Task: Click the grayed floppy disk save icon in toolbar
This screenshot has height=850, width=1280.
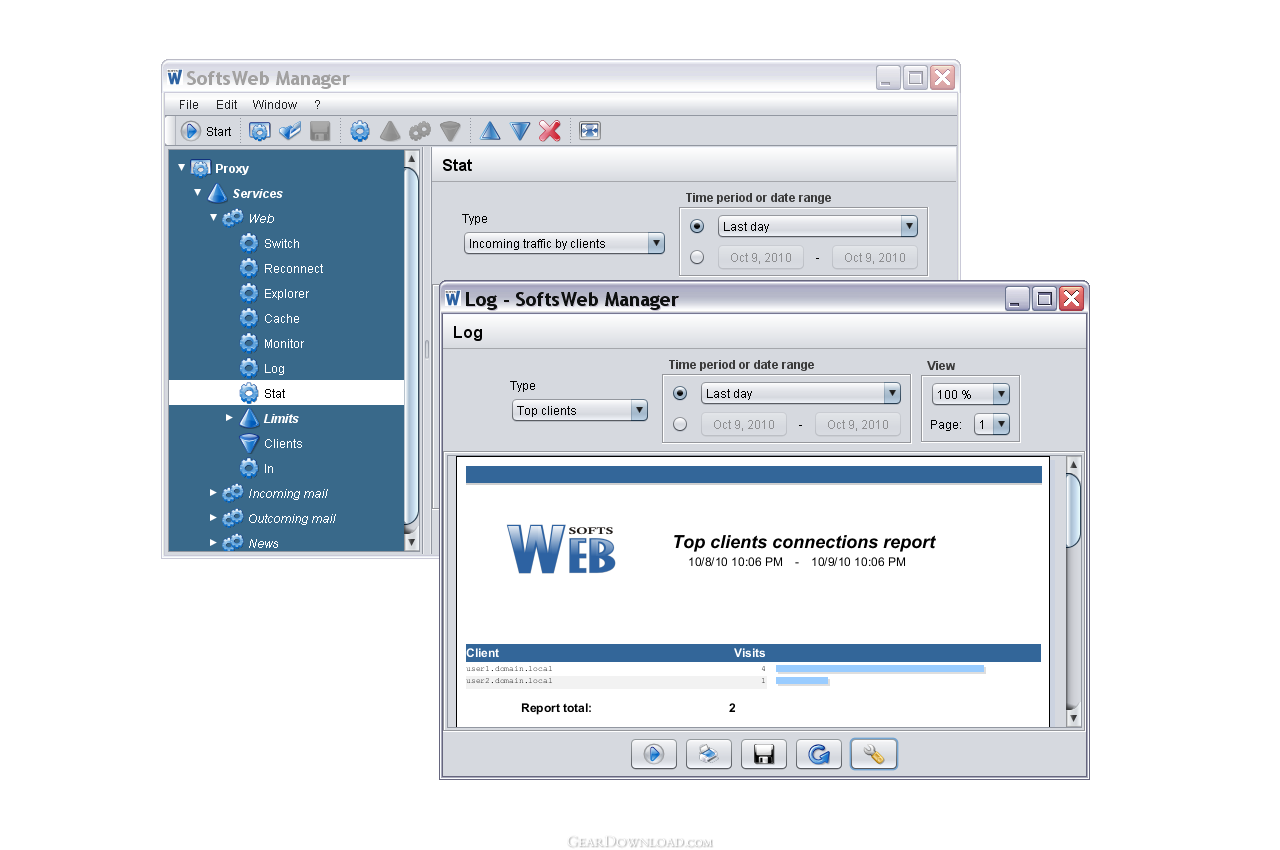Action: (320, 131)
